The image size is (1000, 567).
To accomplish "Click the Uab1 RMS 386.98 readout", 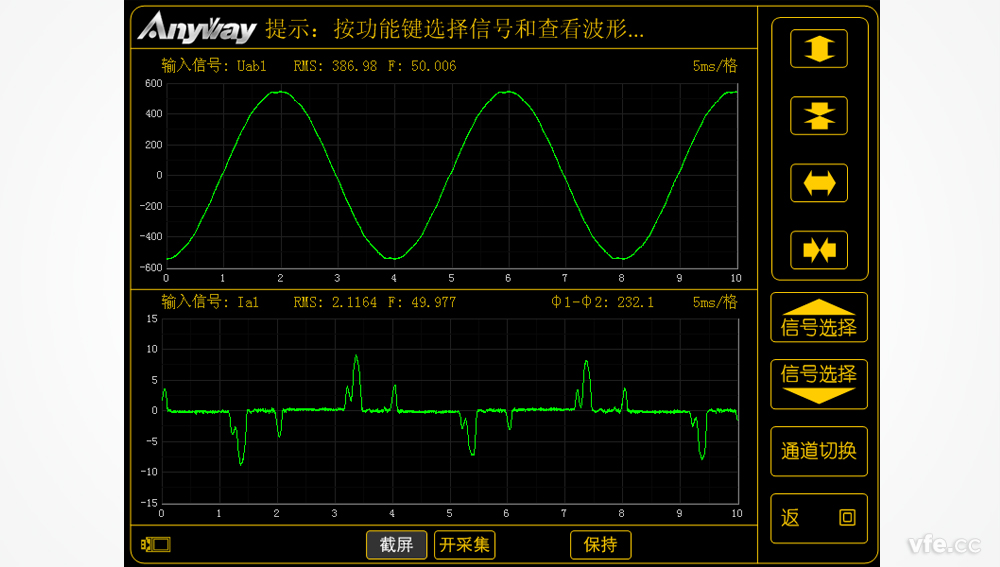I will 335,66.
